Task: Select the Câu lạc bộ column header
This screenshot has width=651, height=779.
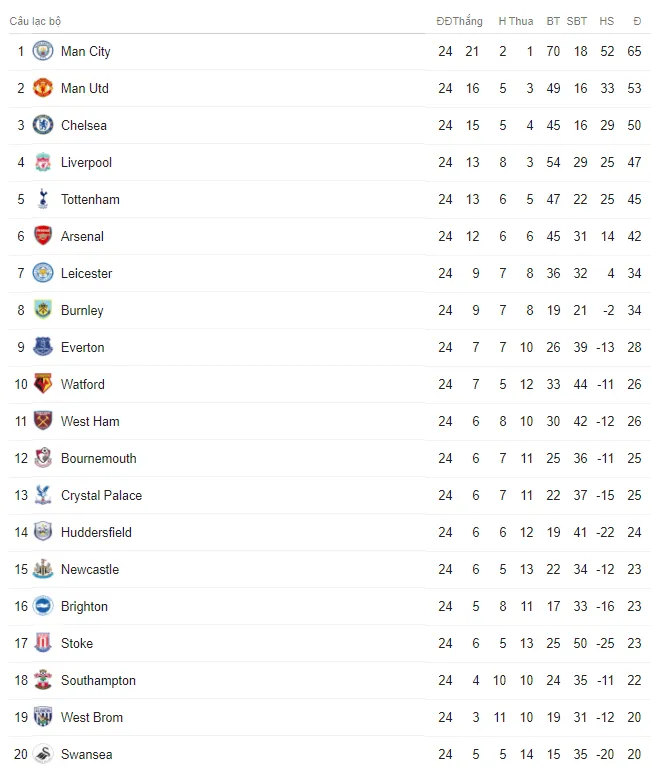Action: [x=35, y=21]
